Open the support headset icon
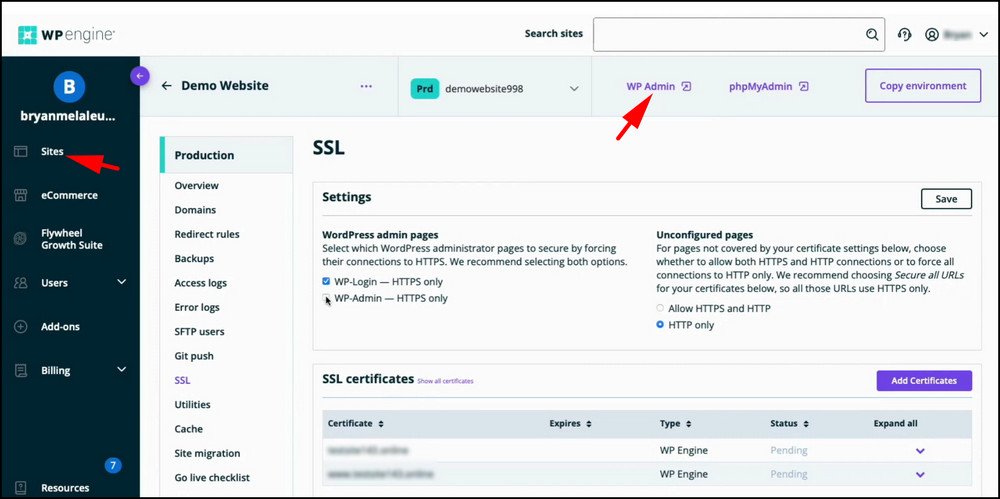This screenshot has width=1000, height=499. (905, 34)
